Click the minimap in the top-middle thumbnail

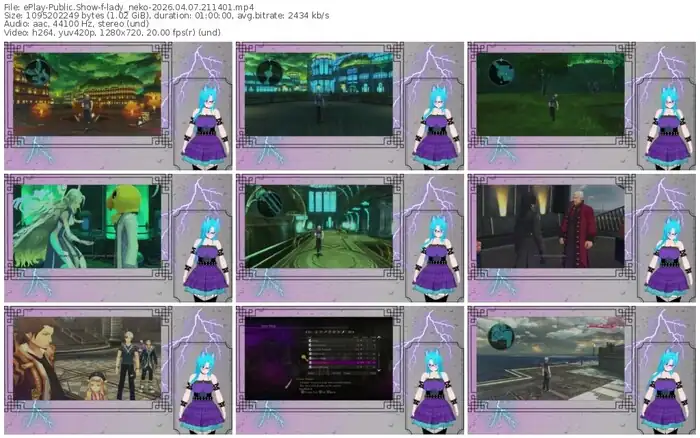coord(270,72)
